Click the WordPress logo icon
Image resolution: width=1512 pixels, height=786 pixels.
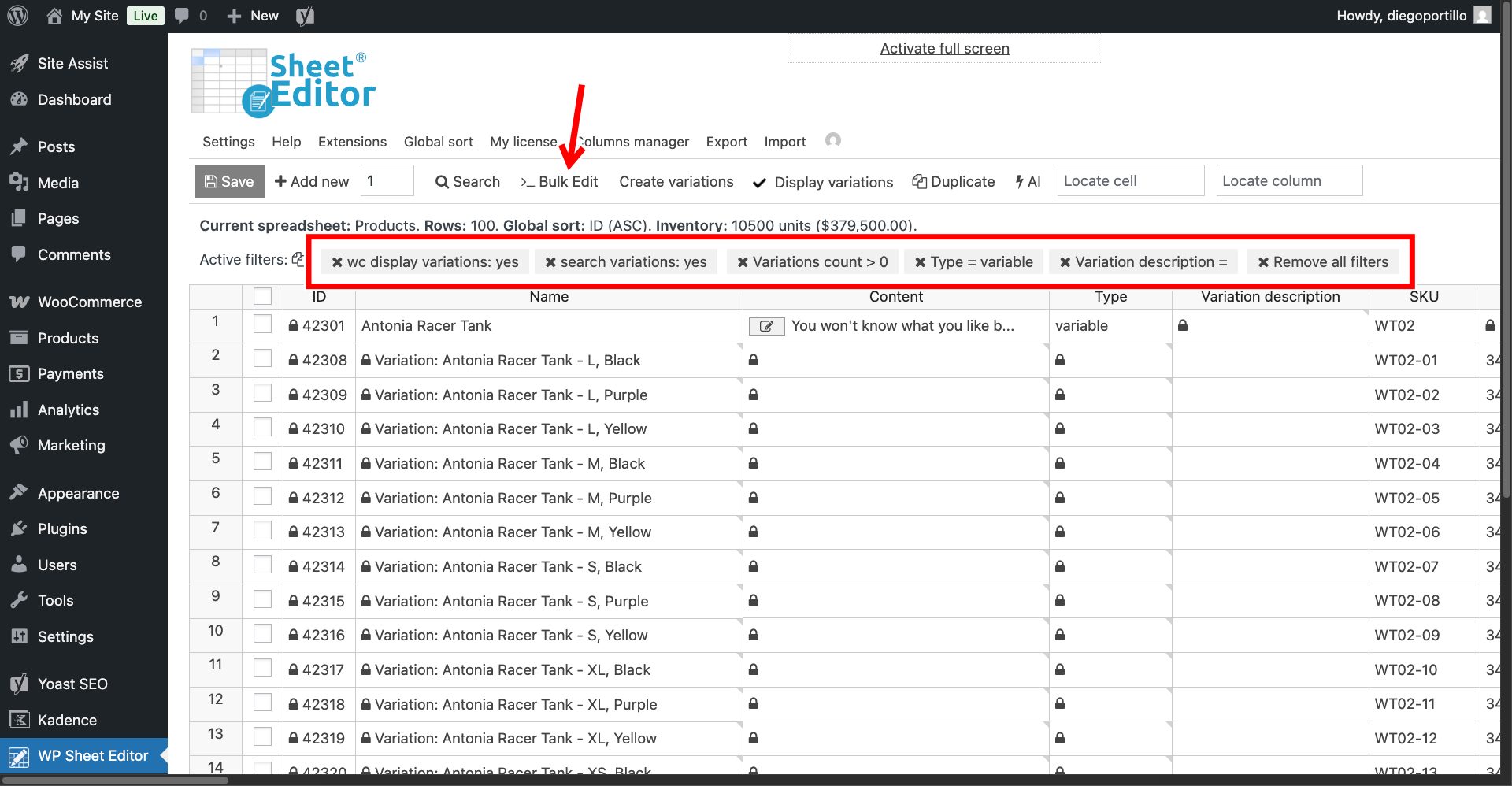(17, 16)
